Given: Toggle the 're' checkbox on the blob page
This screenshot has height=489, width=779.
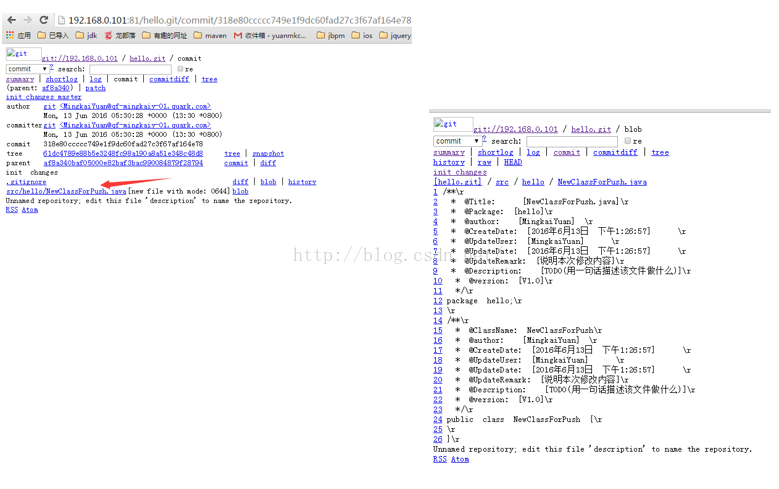Looking at the screenshot, I should click(x=627, y=141).
